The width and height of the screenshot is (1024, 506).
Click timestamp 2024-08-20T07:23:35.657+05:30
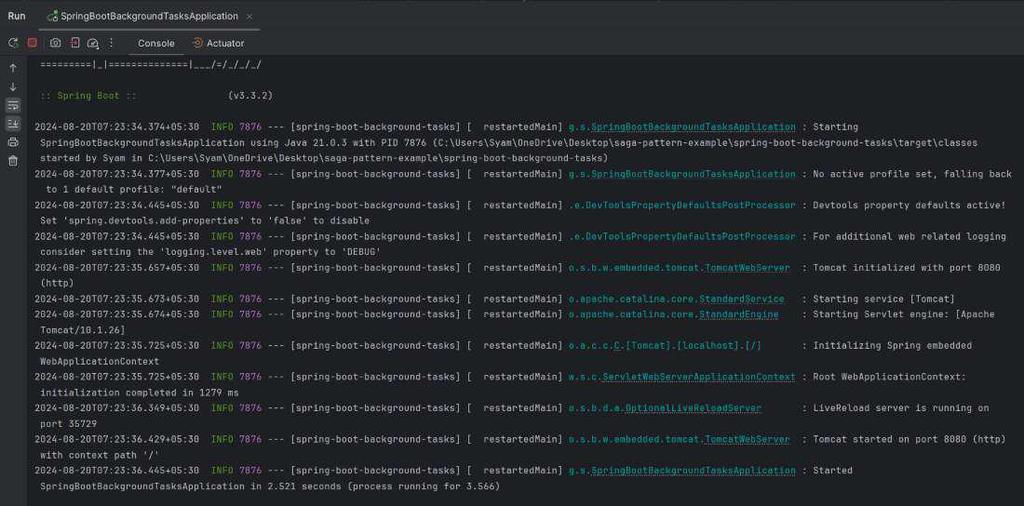click(x=117, y=268)
